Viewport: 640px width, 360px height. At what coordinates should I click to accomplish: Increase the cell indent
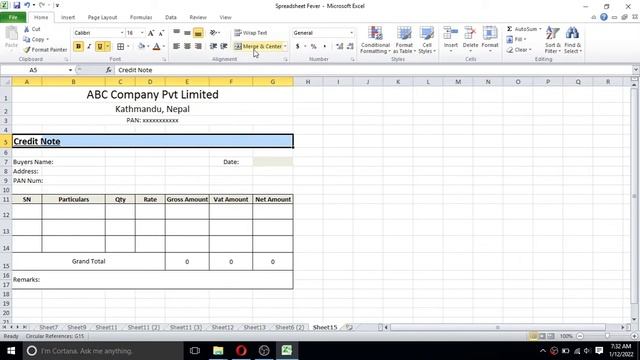click(x=224, y=47)
